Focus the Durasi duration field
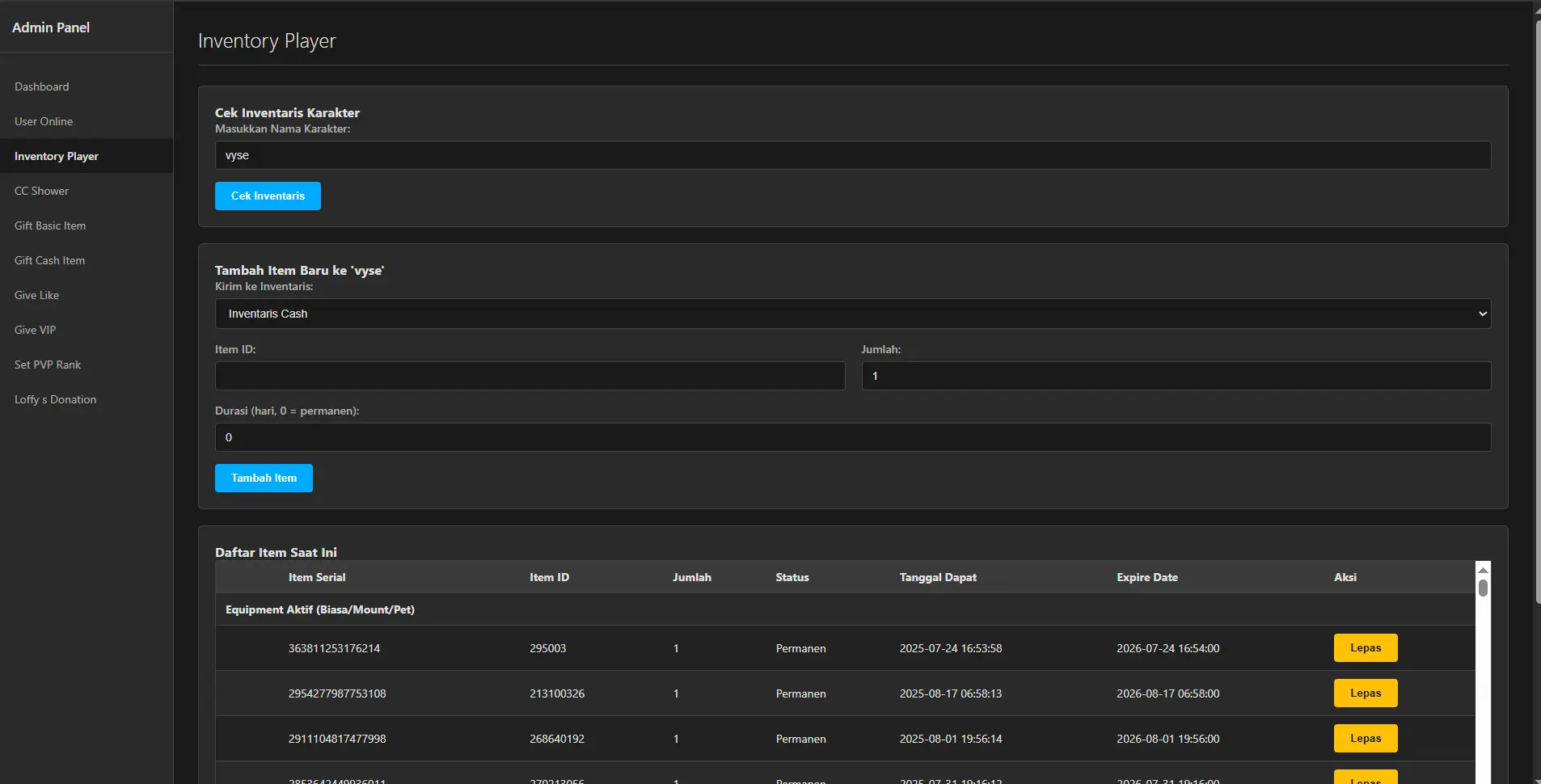The width and height of the screenshot is (1541, 784). [x=853, y=437]
